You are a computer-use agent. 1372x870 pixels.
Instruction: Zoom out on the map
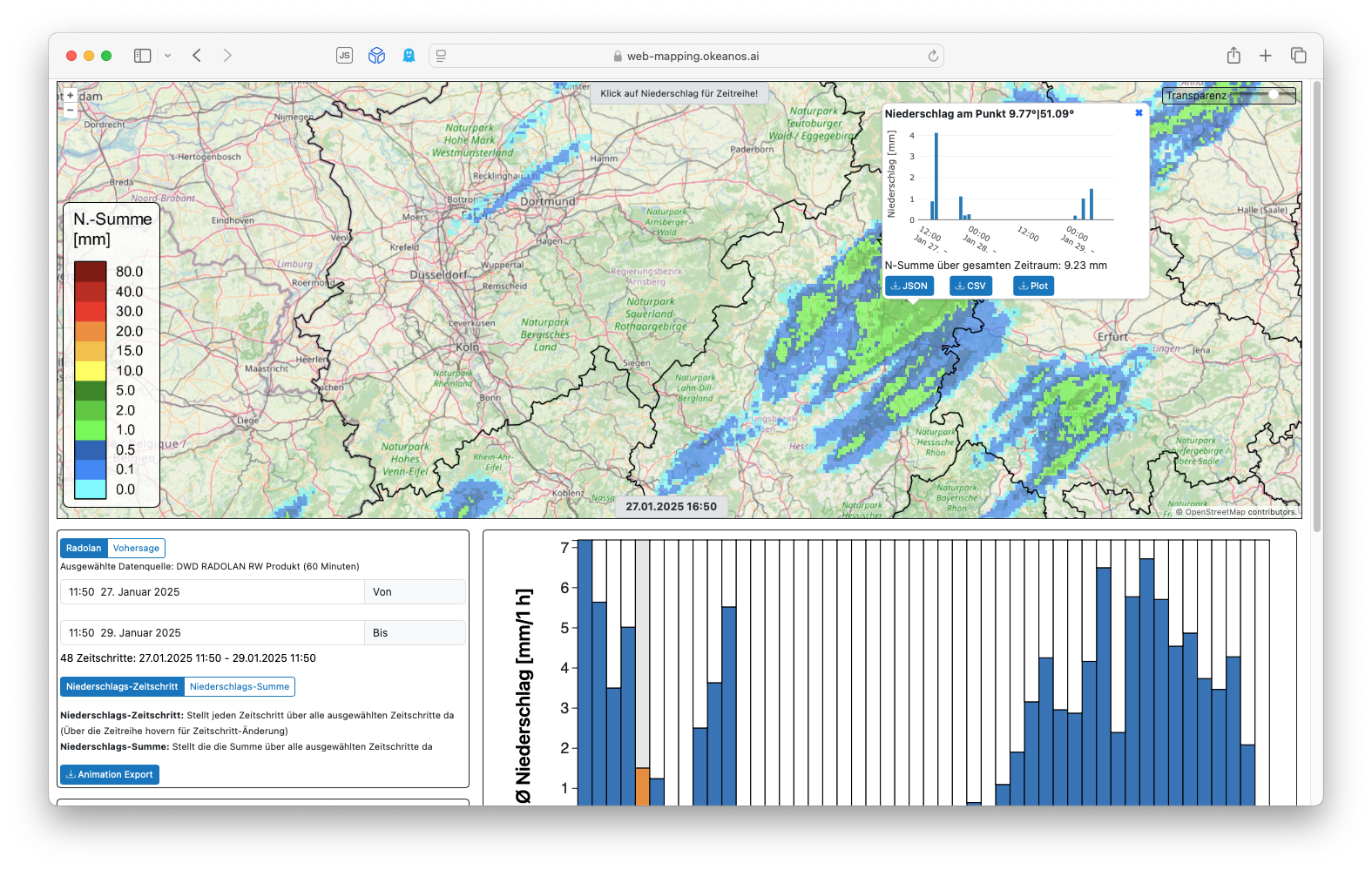pos(71,110)
